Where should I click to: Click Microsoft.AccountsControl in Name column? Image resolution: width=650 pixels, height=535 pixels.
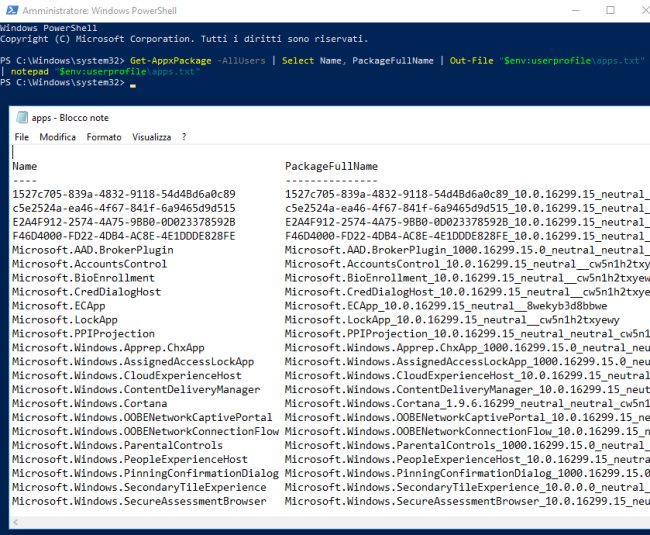[x=90, y=264]
